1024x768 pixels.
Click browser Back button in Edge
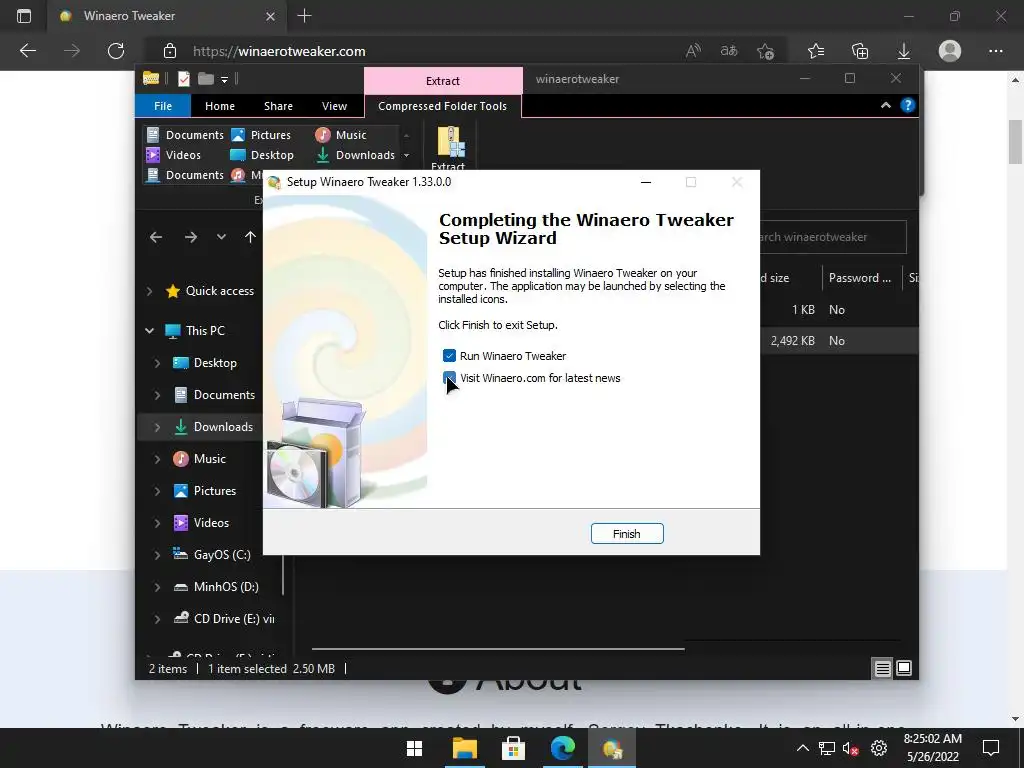tap(28, 51)
